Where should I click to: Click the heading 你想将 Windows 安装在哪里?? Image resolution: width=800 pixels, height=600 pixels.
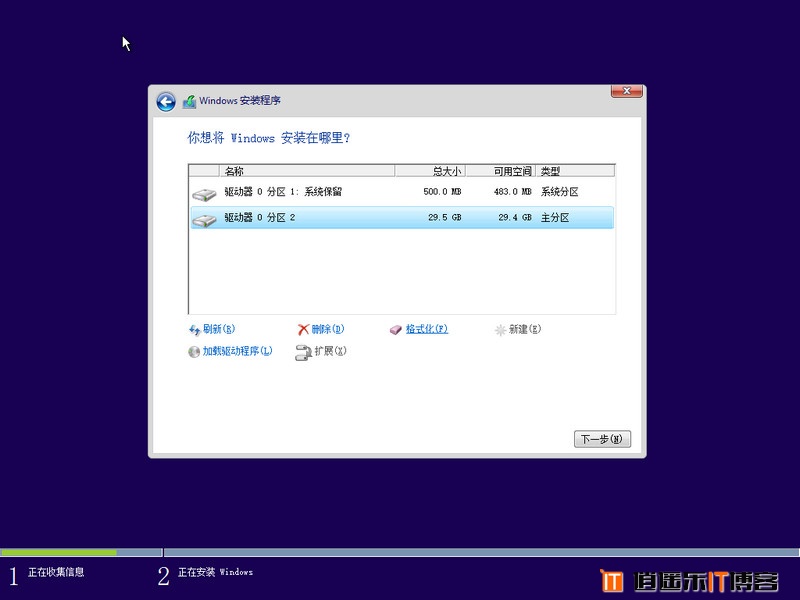pyautogui.click(x=269, y=138)
